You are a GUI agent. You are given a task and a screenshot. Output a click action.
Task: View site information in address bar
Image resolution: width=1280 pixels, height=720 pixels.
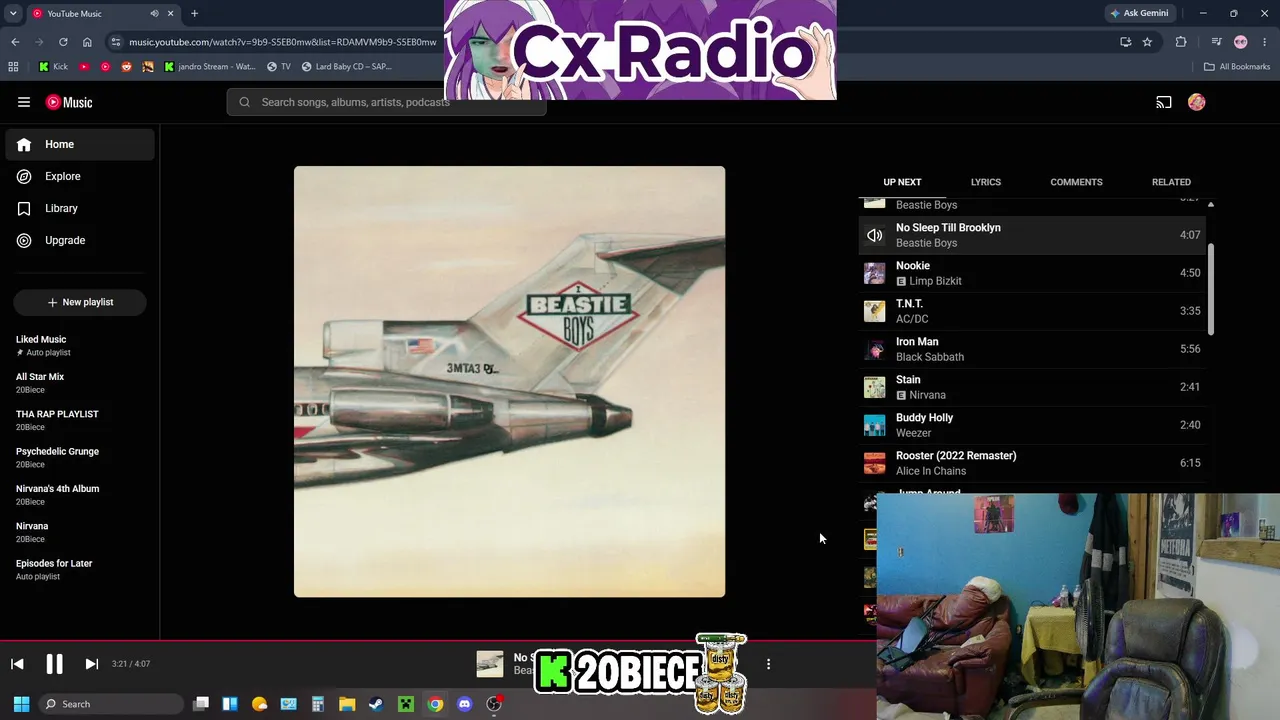116,42
